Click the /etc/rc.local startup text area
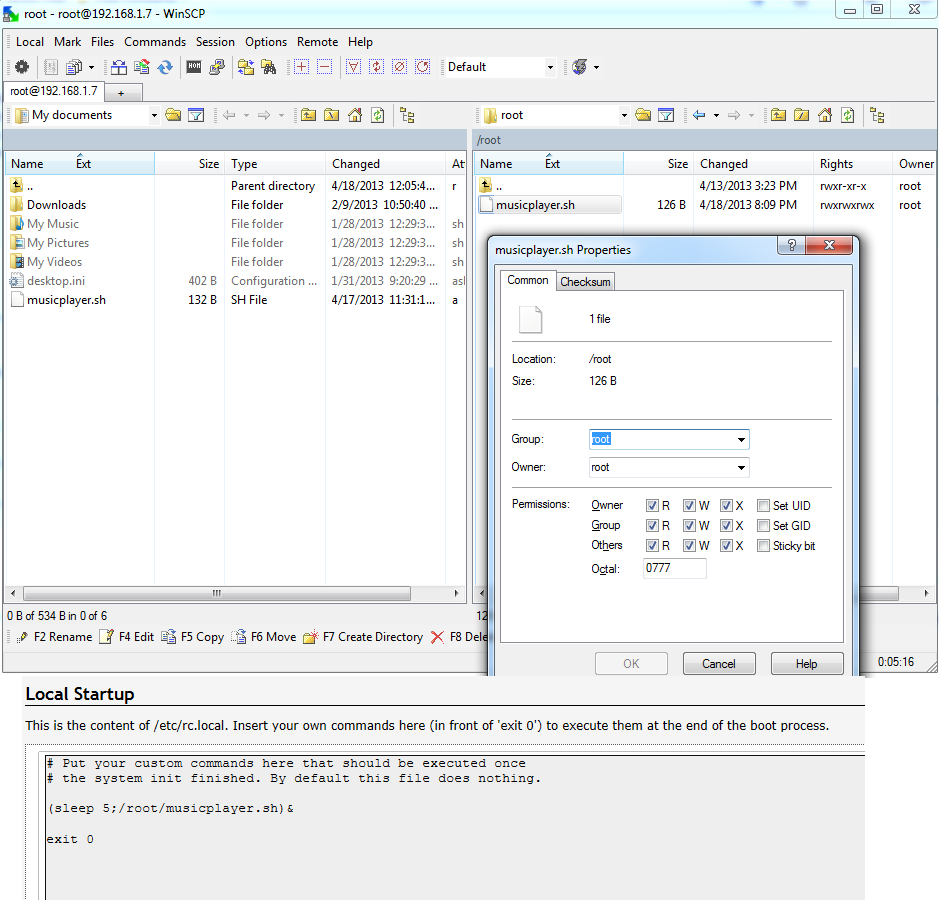The image size is (939, 900). tap(455, 826)
